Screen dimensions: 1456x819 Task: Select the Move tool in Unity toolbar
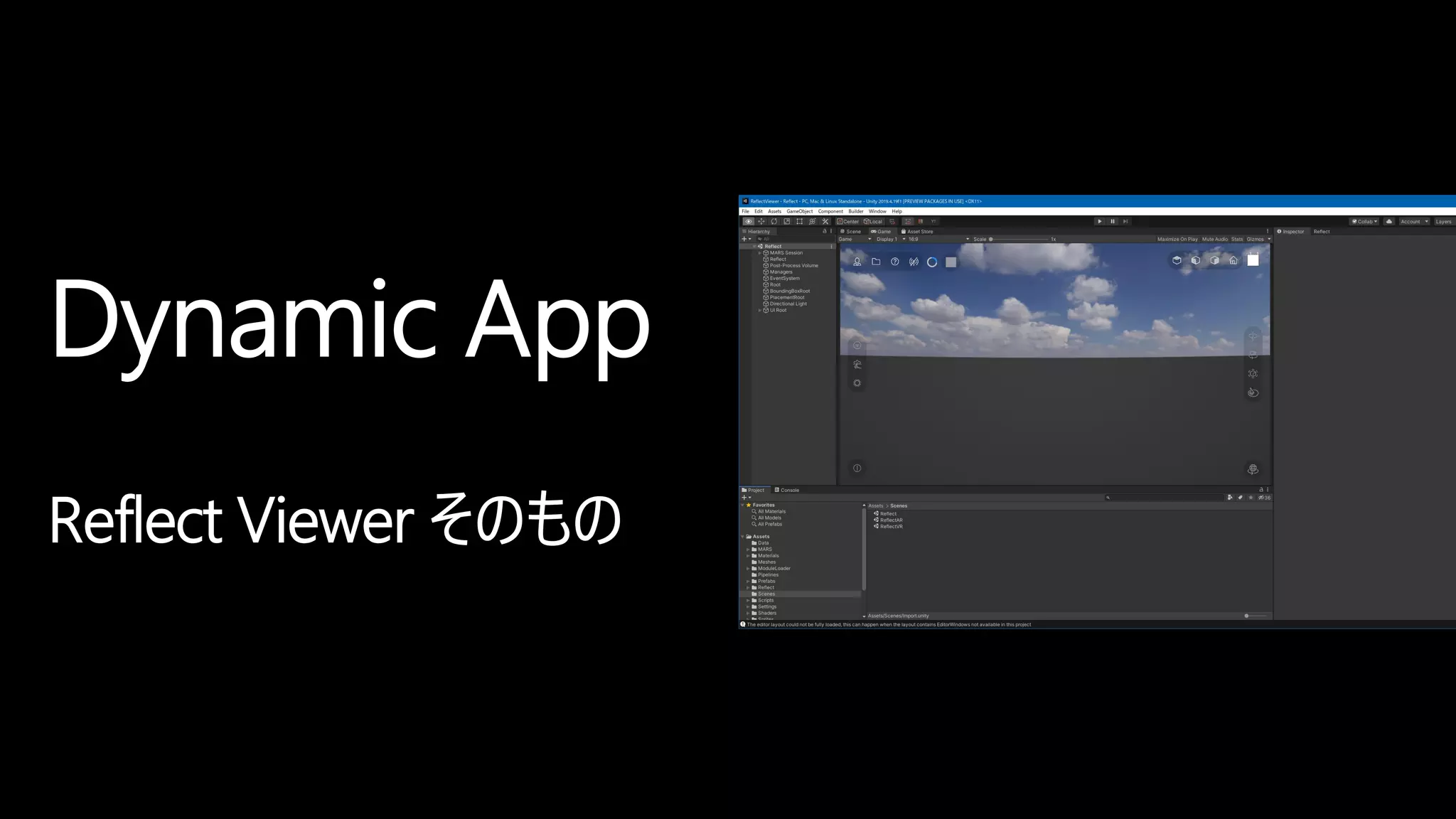761,221
